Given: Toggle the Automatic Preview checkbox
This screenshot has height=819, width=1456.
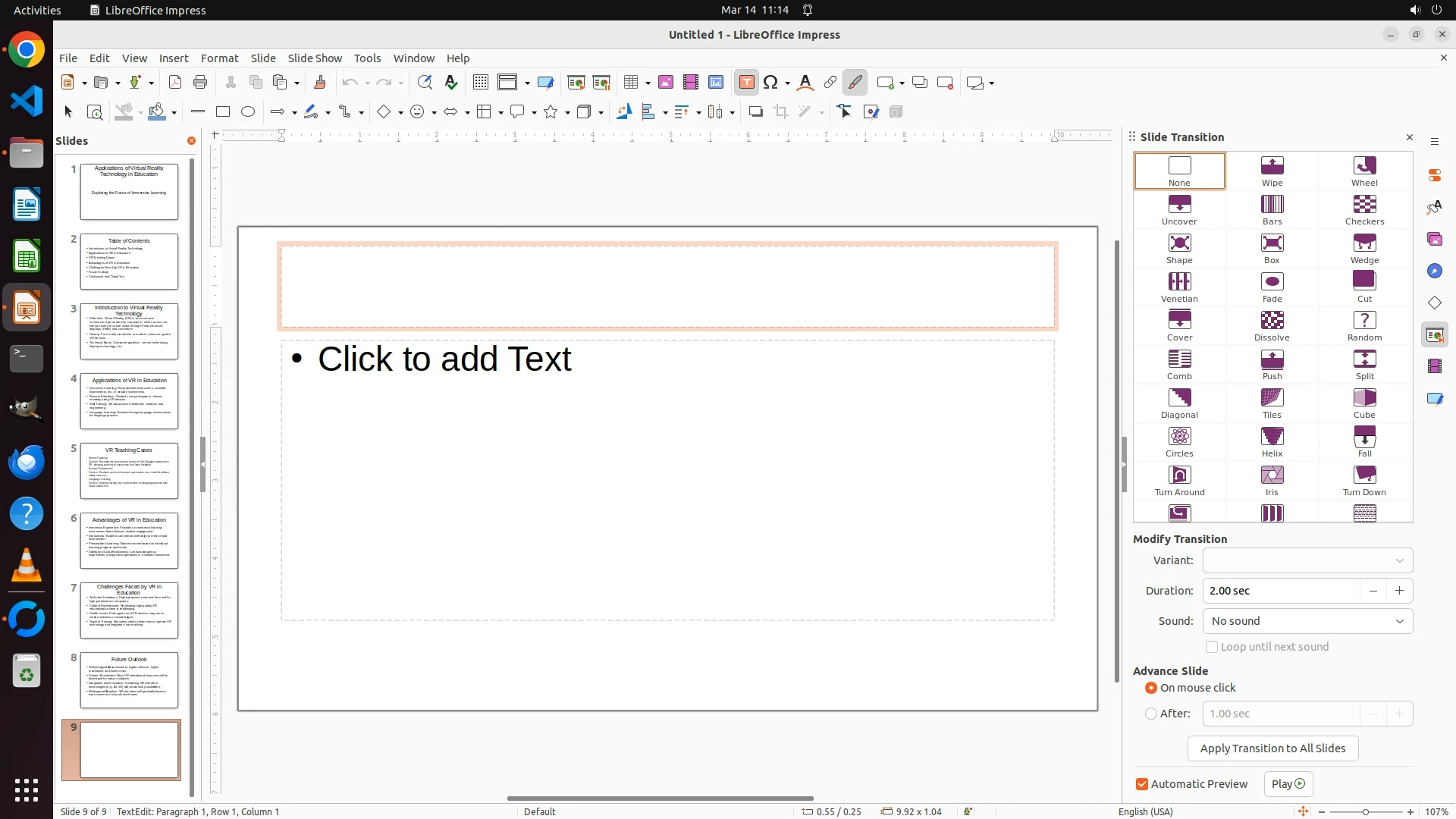Looking at the screenshot, I should [x=1142, y=784].
